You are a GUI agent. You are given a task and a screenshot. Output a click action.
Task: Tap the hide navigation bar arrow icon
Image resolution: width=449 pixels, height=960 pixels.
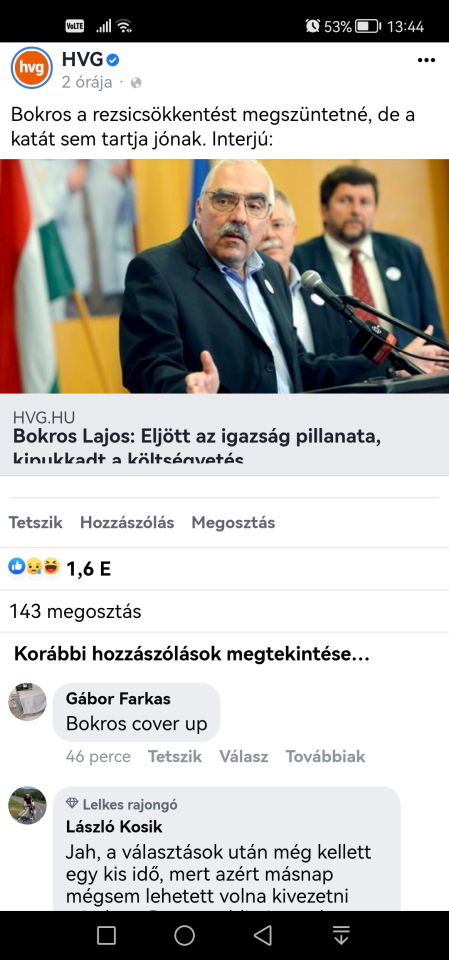coord(341,935)
